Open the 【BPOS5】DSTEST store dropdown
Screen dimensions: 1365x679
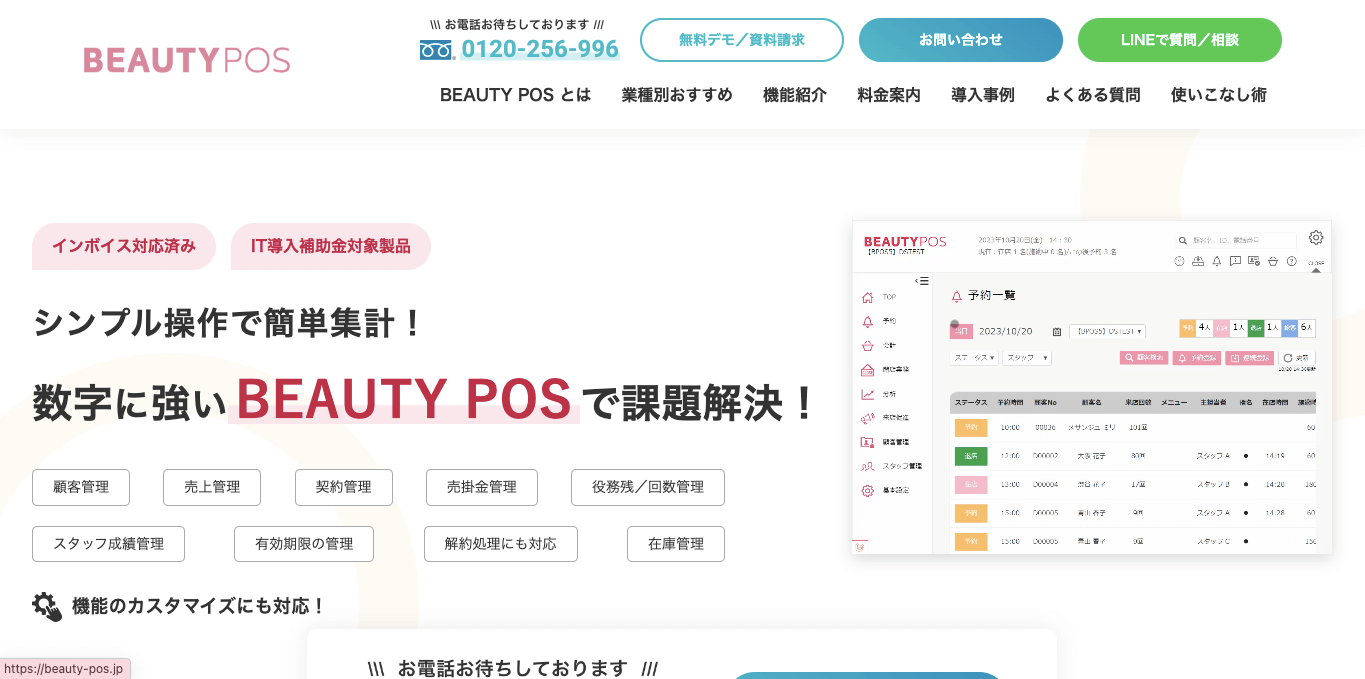coord(1108,332)
